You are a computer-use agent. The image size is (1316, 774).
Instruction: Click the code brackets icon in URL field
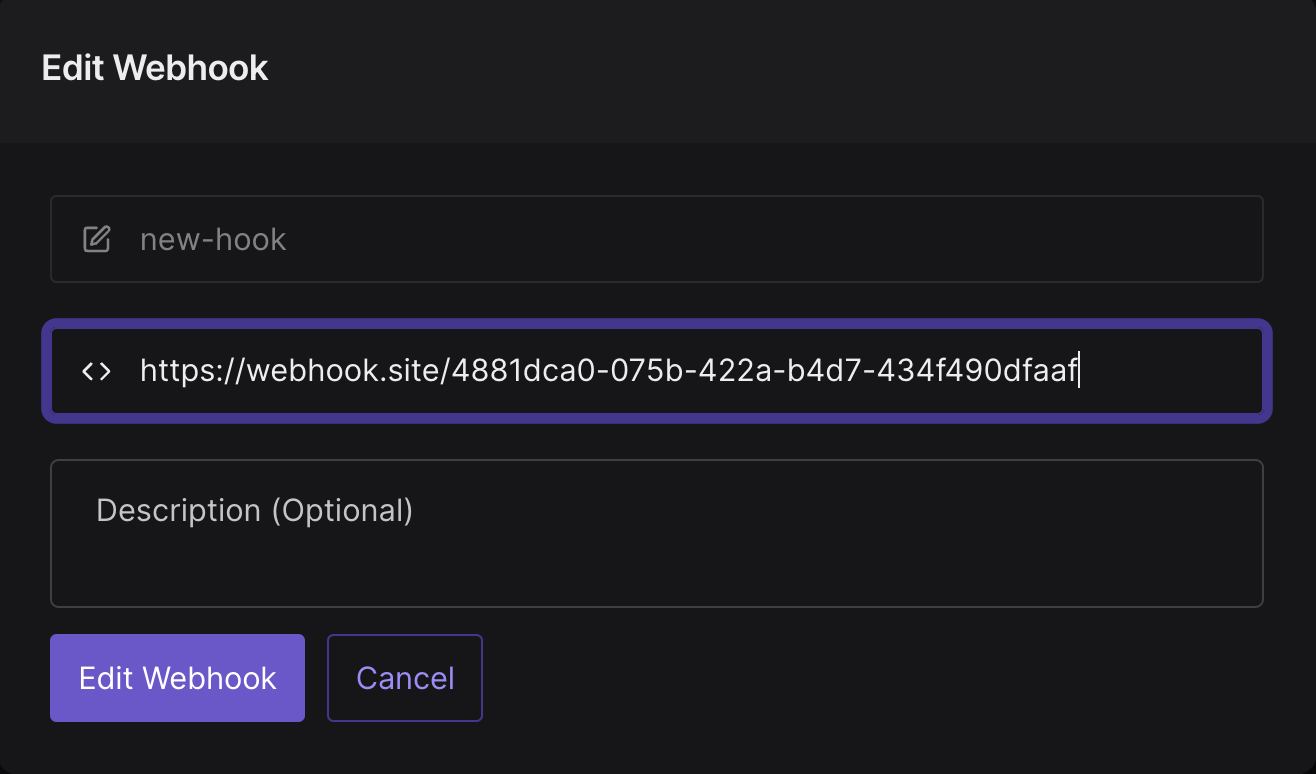(x=96, y=371)
